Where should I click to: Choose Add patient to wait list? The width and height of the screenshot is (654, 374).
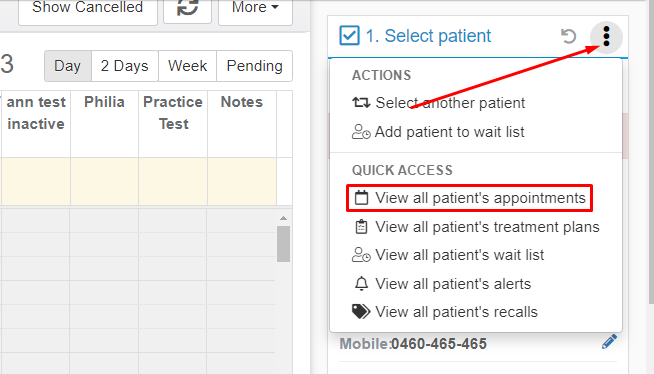[x=438, y=132]
